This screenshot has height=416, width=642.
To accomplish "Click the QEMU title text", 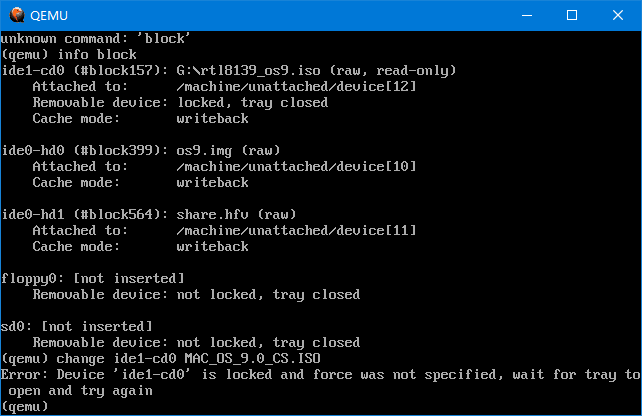I will (x=49, y=16).
